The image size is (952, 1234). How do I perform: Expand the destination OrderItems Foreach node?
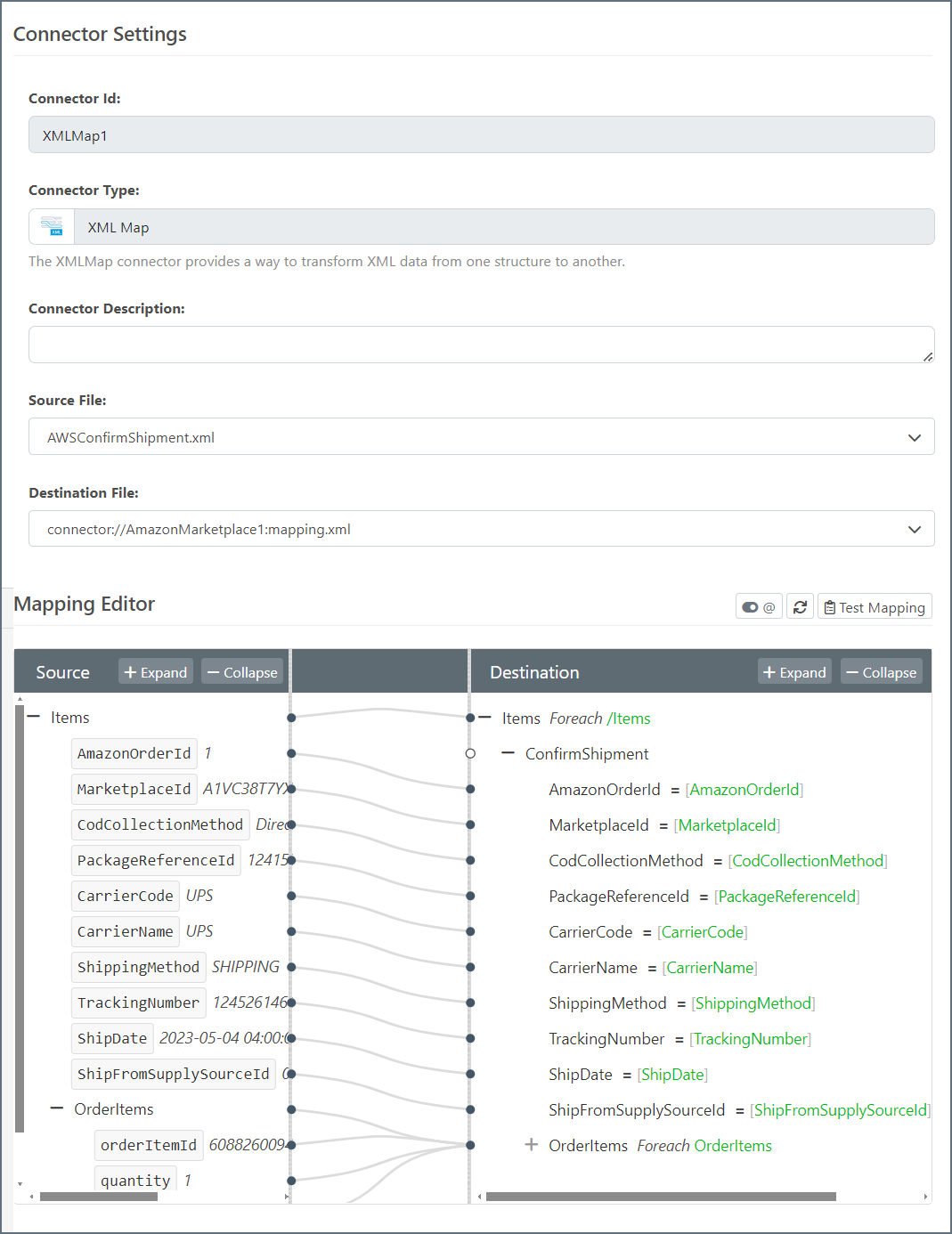532,1145
